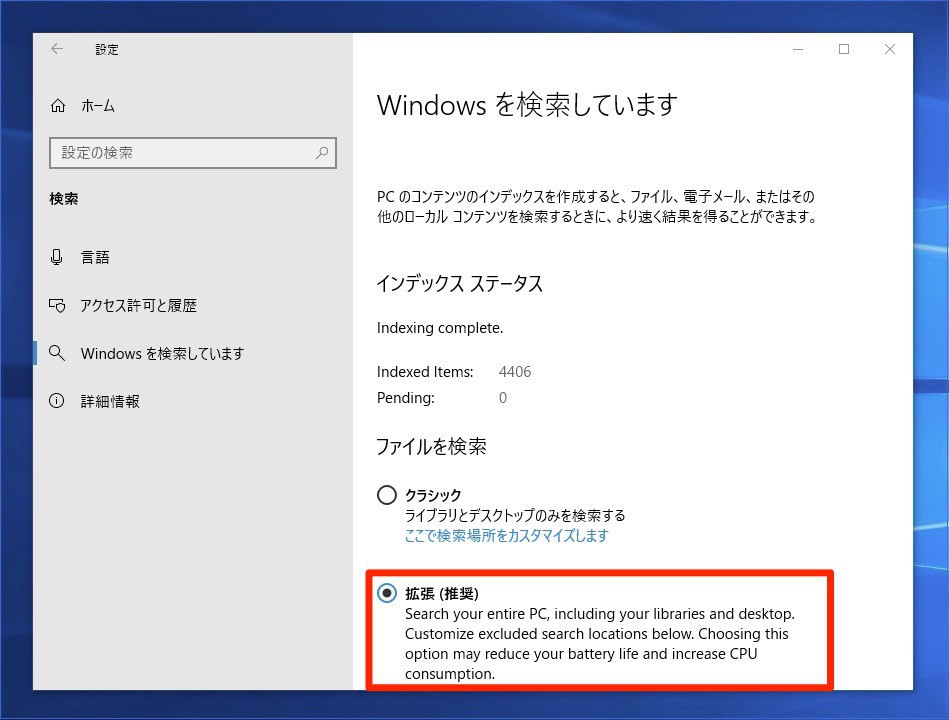Open ここで検索場所をカスタマイズします link
Screen dimensions: 949x720
tap(507, 535)
